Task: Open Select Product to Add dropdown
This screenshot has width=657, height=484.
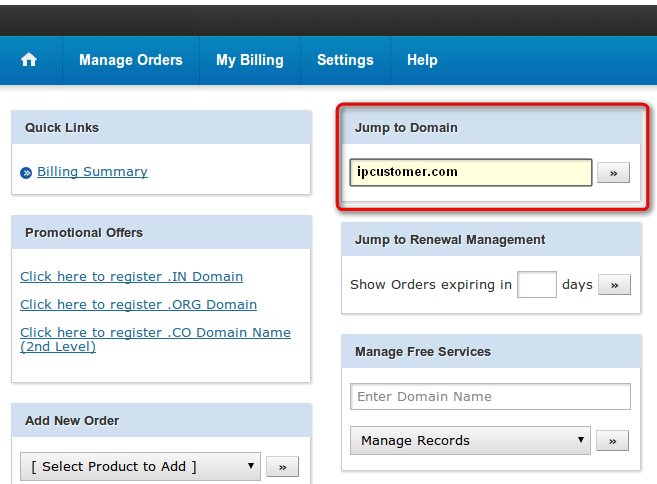Action: point(140,466)
